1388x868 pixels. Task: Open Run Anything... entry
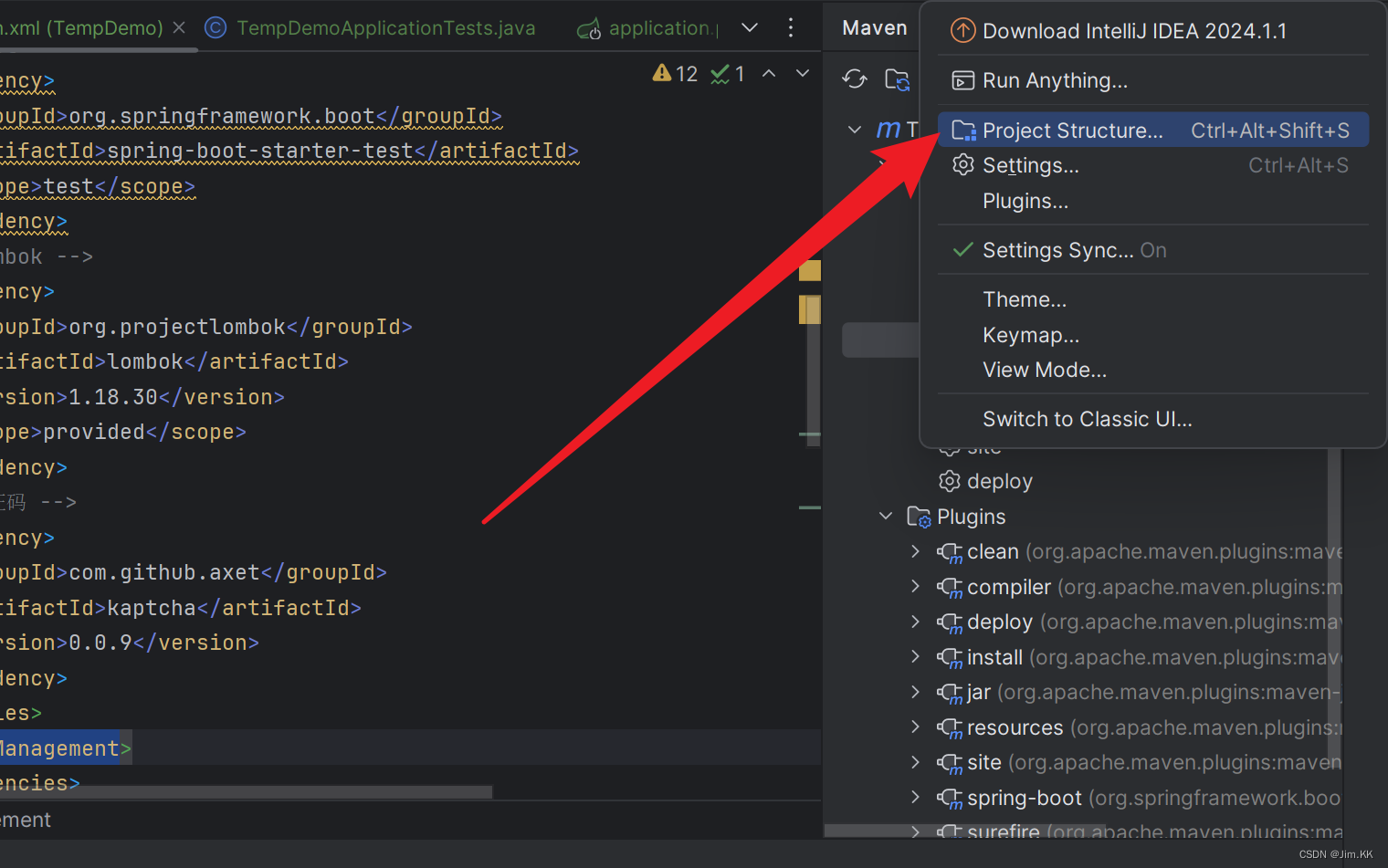click(1152, 80)
